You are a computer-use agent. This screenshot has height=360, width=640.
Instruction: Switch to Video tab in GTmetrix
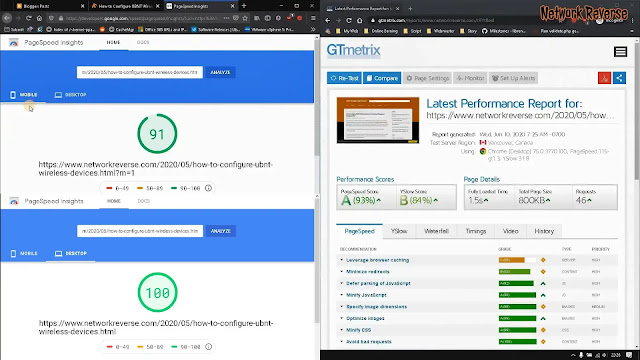[x=510, y=231]
